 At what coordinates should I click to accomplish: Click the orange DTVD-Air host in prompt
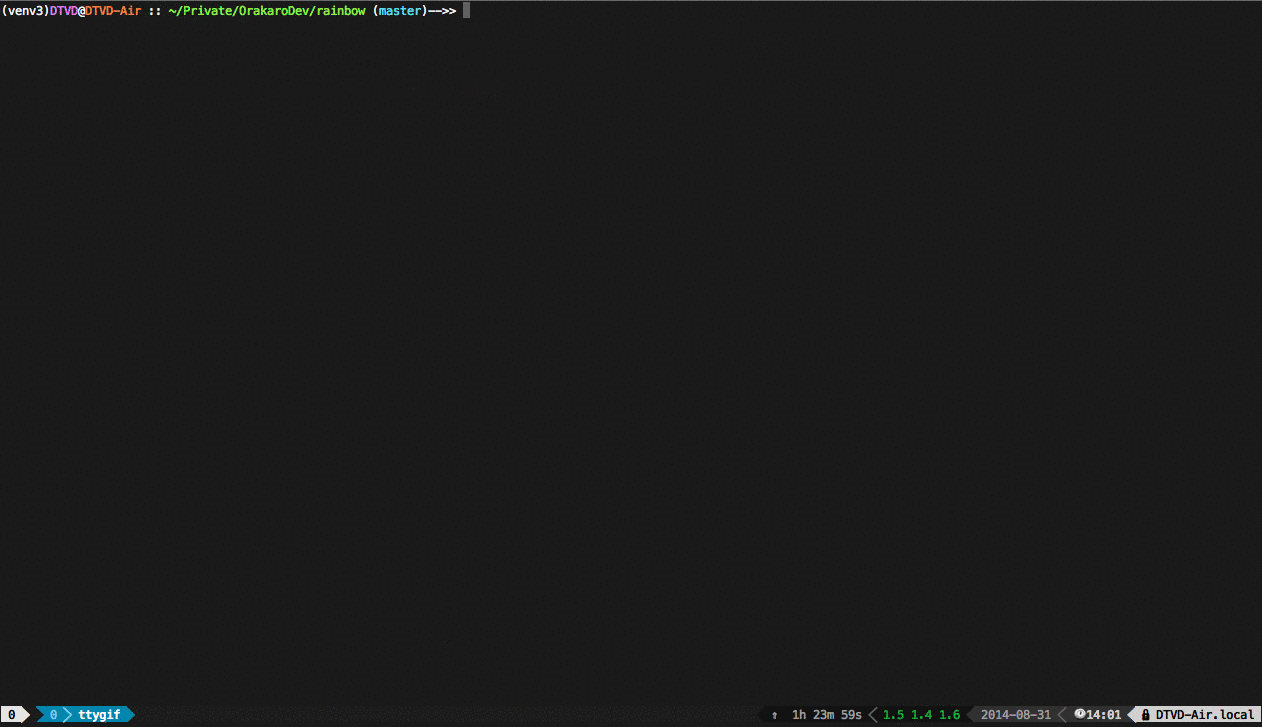pos(113,11)
